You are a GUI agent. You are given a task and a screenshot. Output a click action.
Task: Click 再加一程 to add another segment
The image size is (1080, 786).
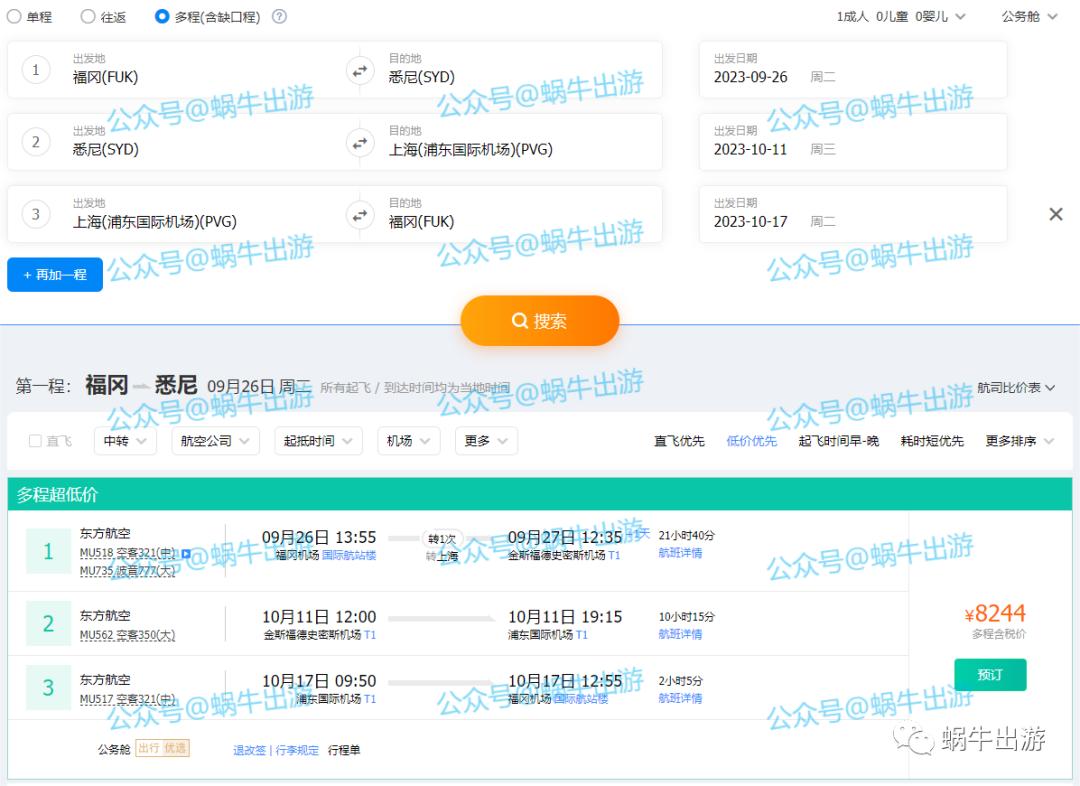55,274
